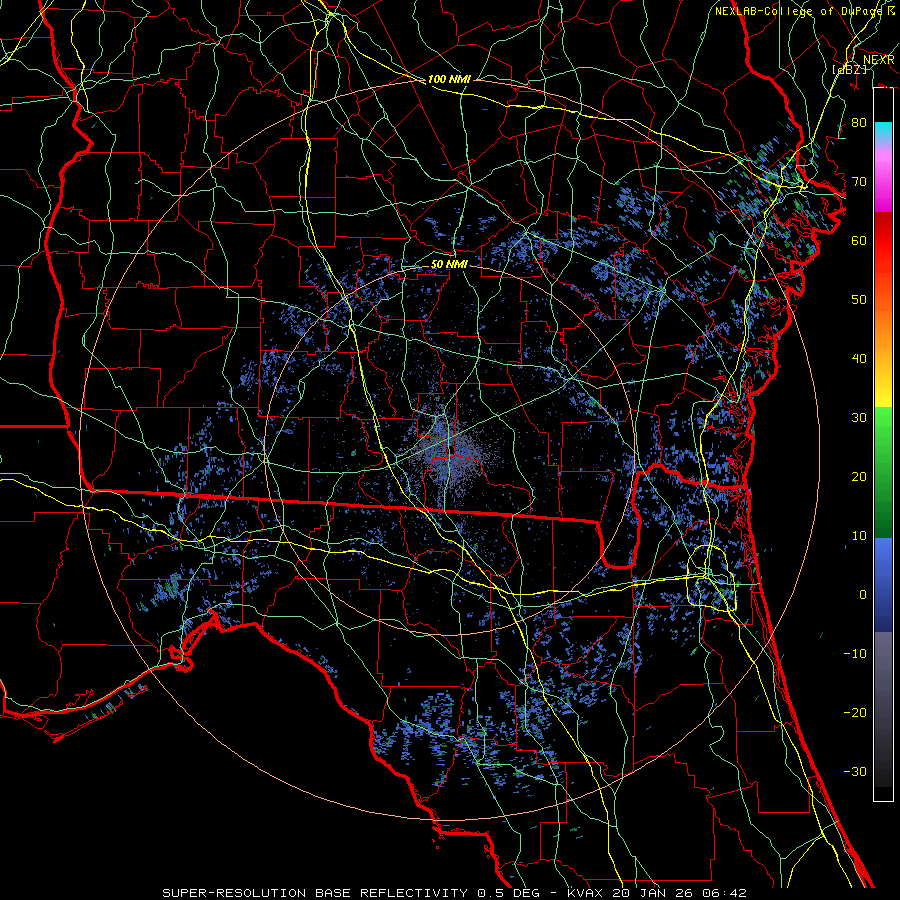900x900 pixels.
Task: Click the 50 value on the dBZ scale
Action: (x=859, y=300)
